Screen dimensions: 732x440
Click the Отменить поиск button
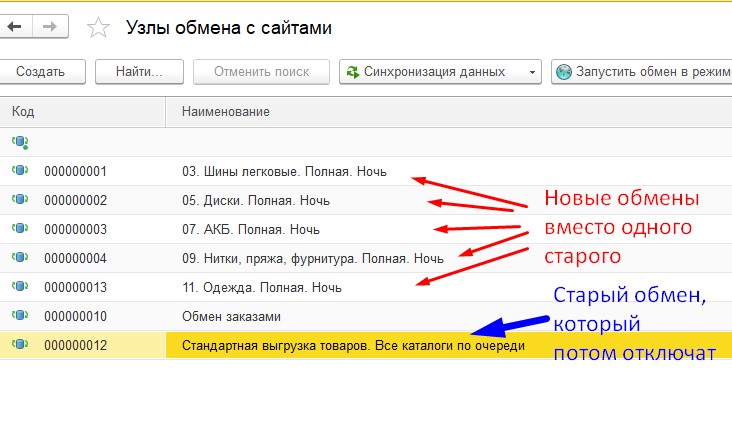[x=260, y=72]
